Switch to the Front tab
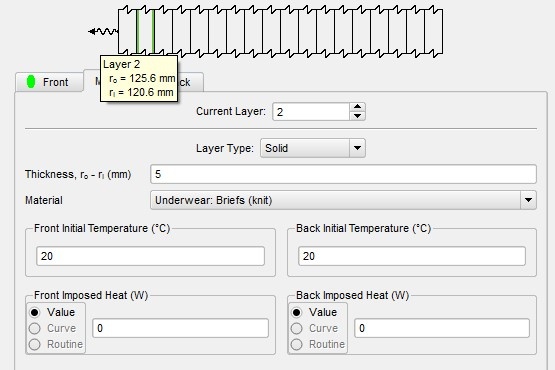 (49, 82)
